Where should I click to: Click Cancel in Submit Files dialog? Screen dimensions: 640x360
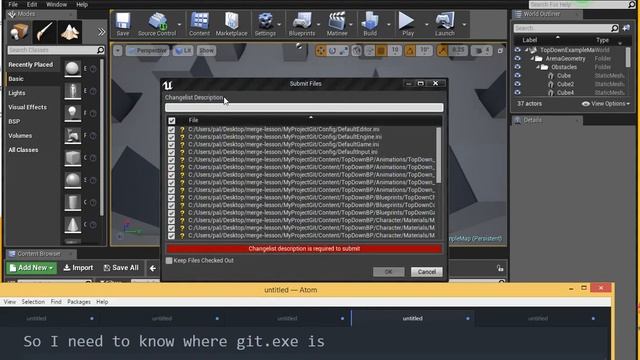tap(427, 272)
